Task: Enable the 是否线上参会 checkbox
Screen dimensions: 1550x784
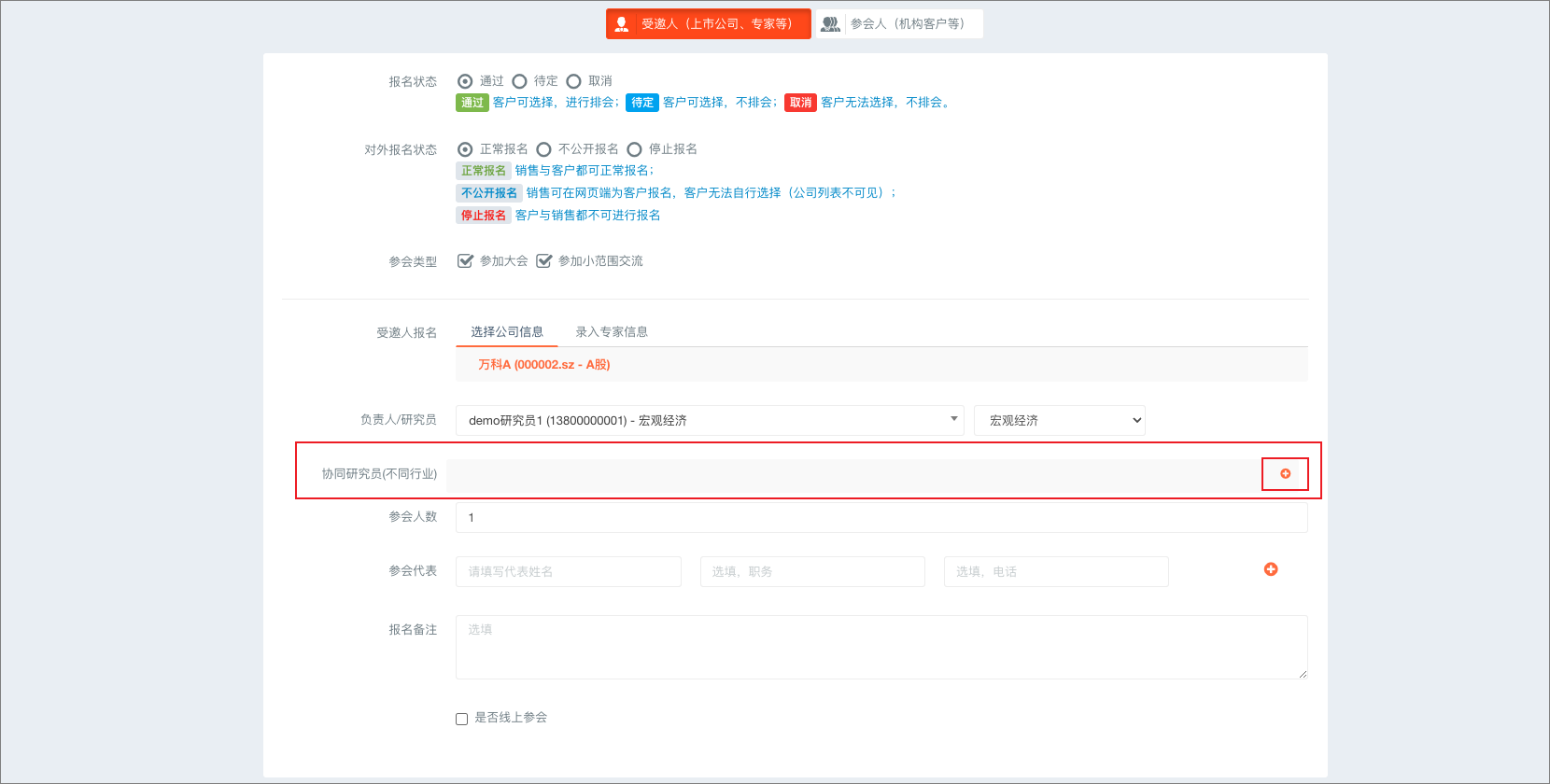Action: point(461,719)
